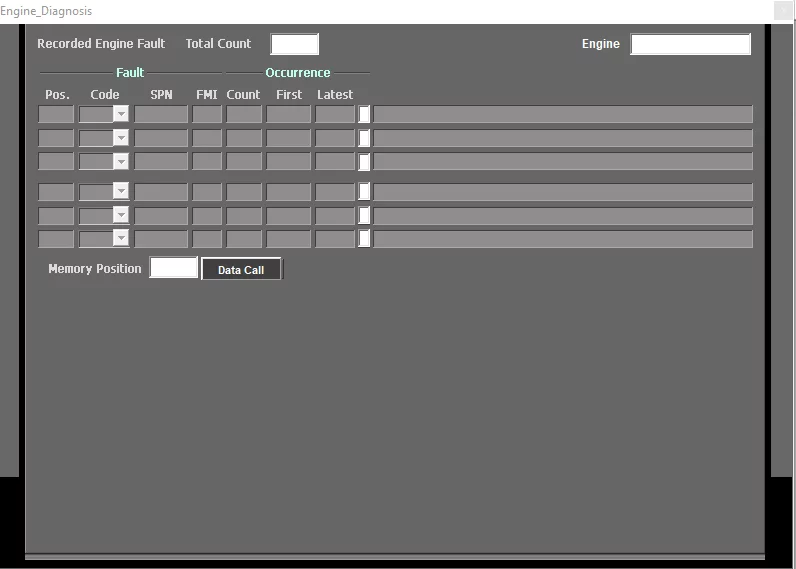Select the long description field in first row
This screenshot has width=796, height=569.
coord(562,114)
